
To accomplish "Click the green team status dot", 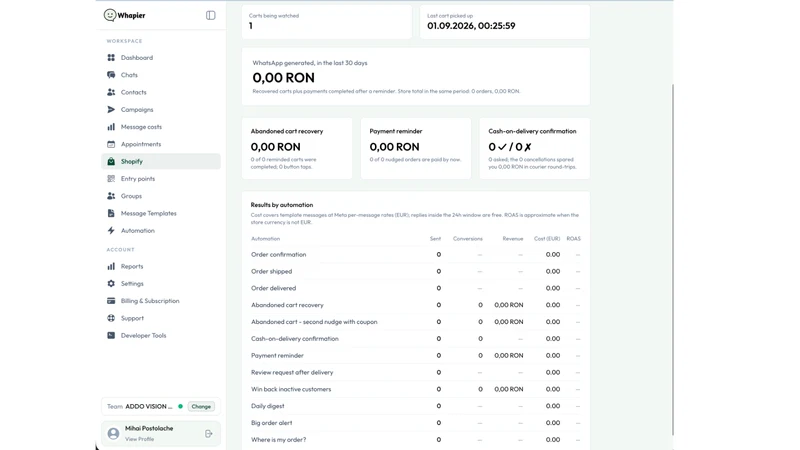I will tap(181, 407).
